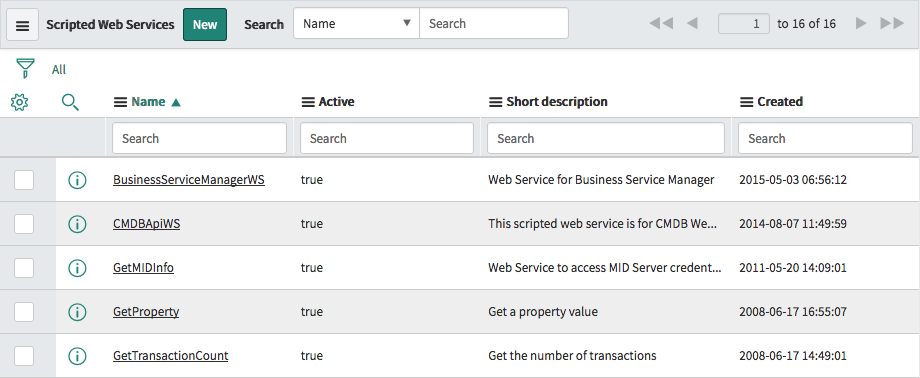The image size is (920, 378).
Task: Preview CMDBApiWS record info icon
Action: click(77, 224)
